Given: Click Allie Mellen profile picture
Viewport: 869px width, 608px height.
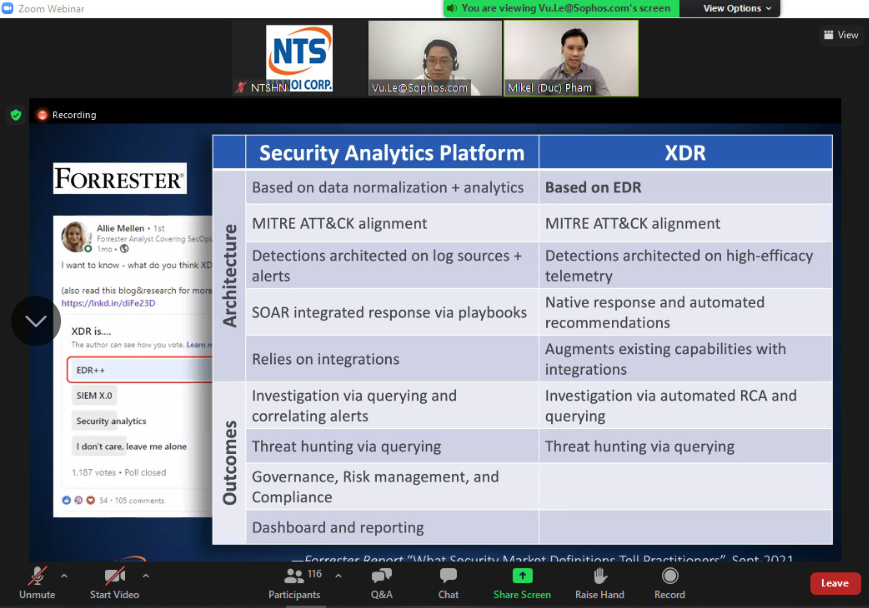Looking at the screenshot, I should (x=76, y=237).
